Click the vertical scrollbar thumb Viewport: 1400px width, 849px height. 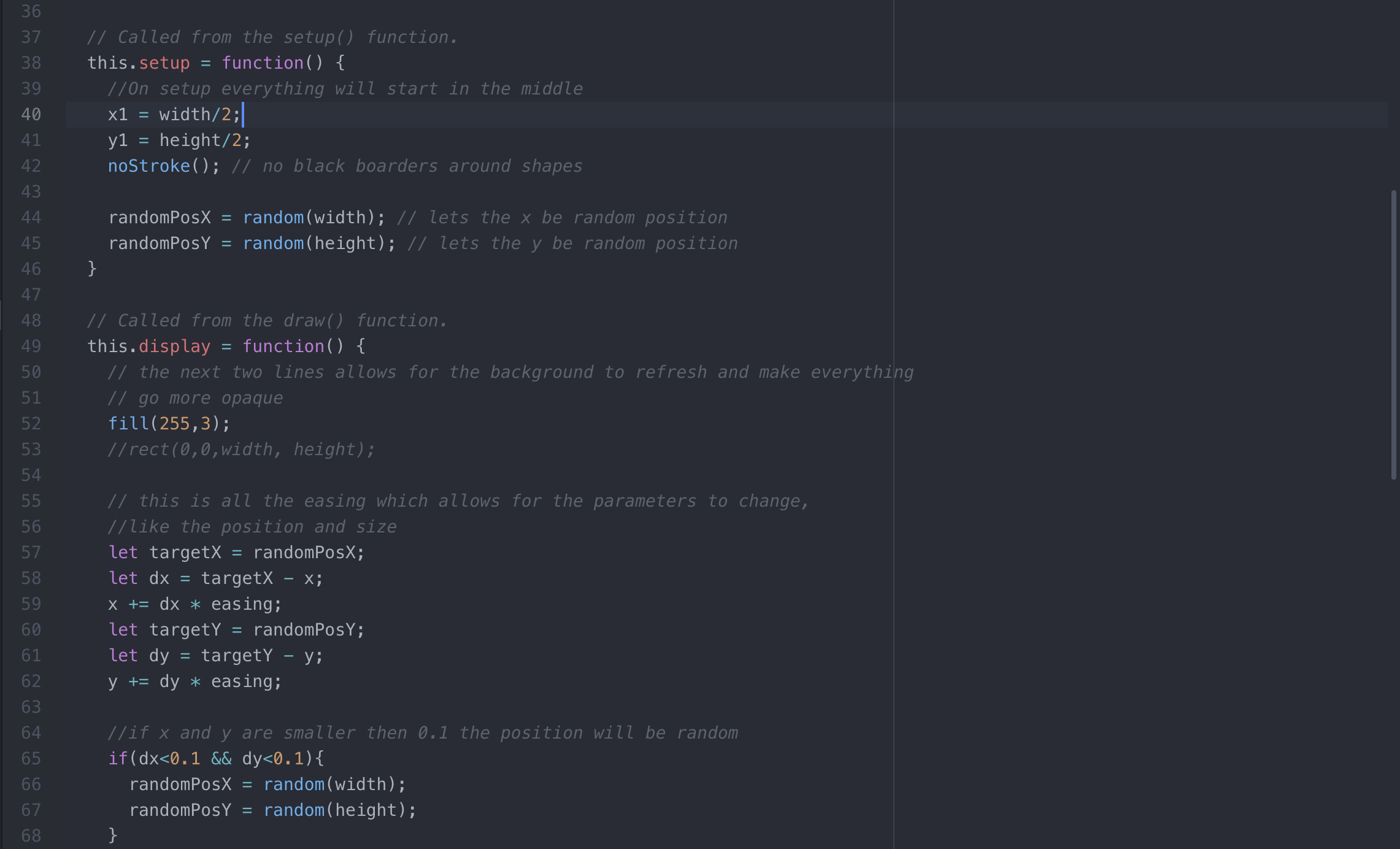(x=1393, y=334)
